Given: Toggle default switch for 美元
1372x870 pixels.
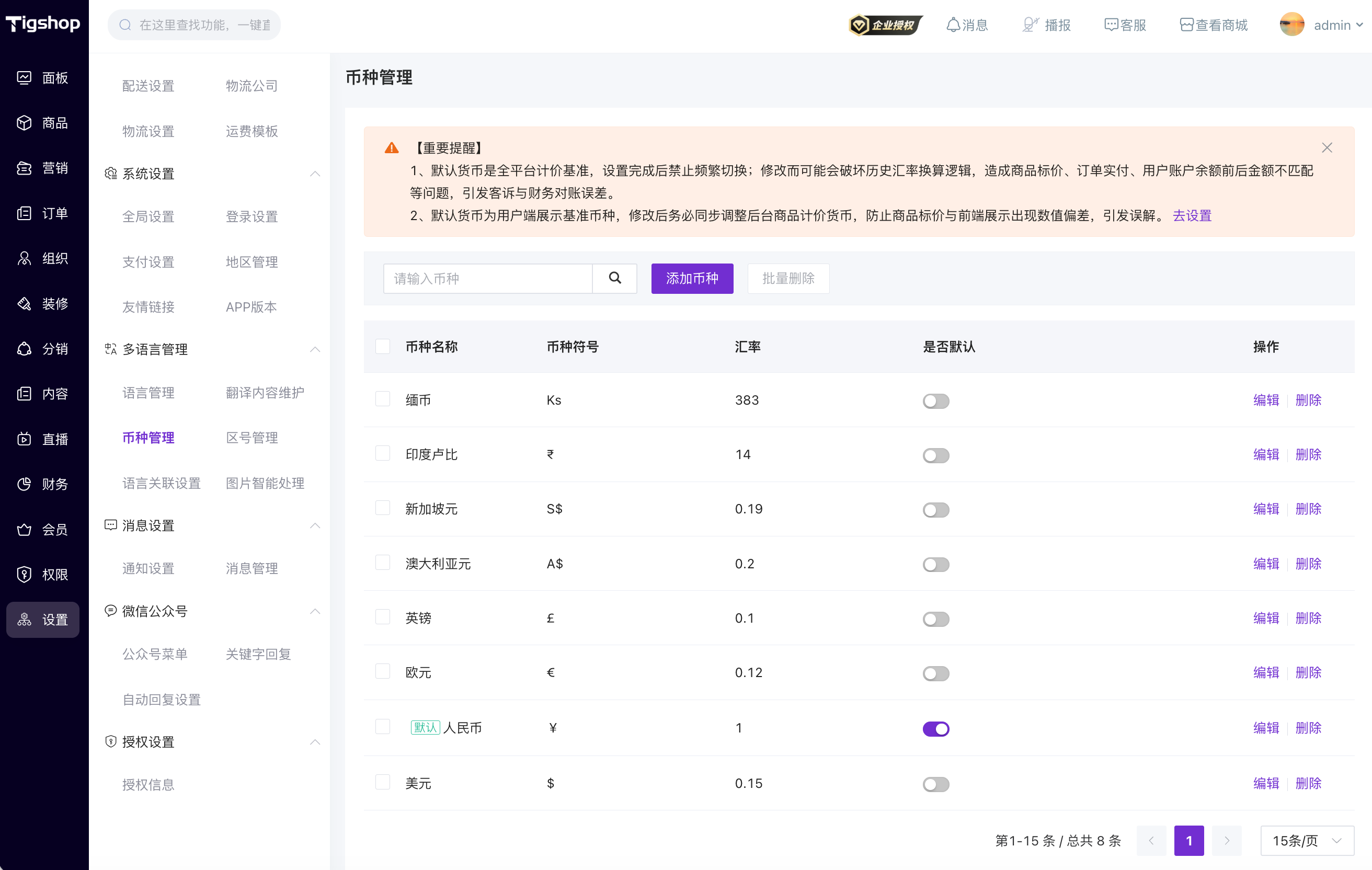Looking at the screenshot, I should click(x=935, y=785).
